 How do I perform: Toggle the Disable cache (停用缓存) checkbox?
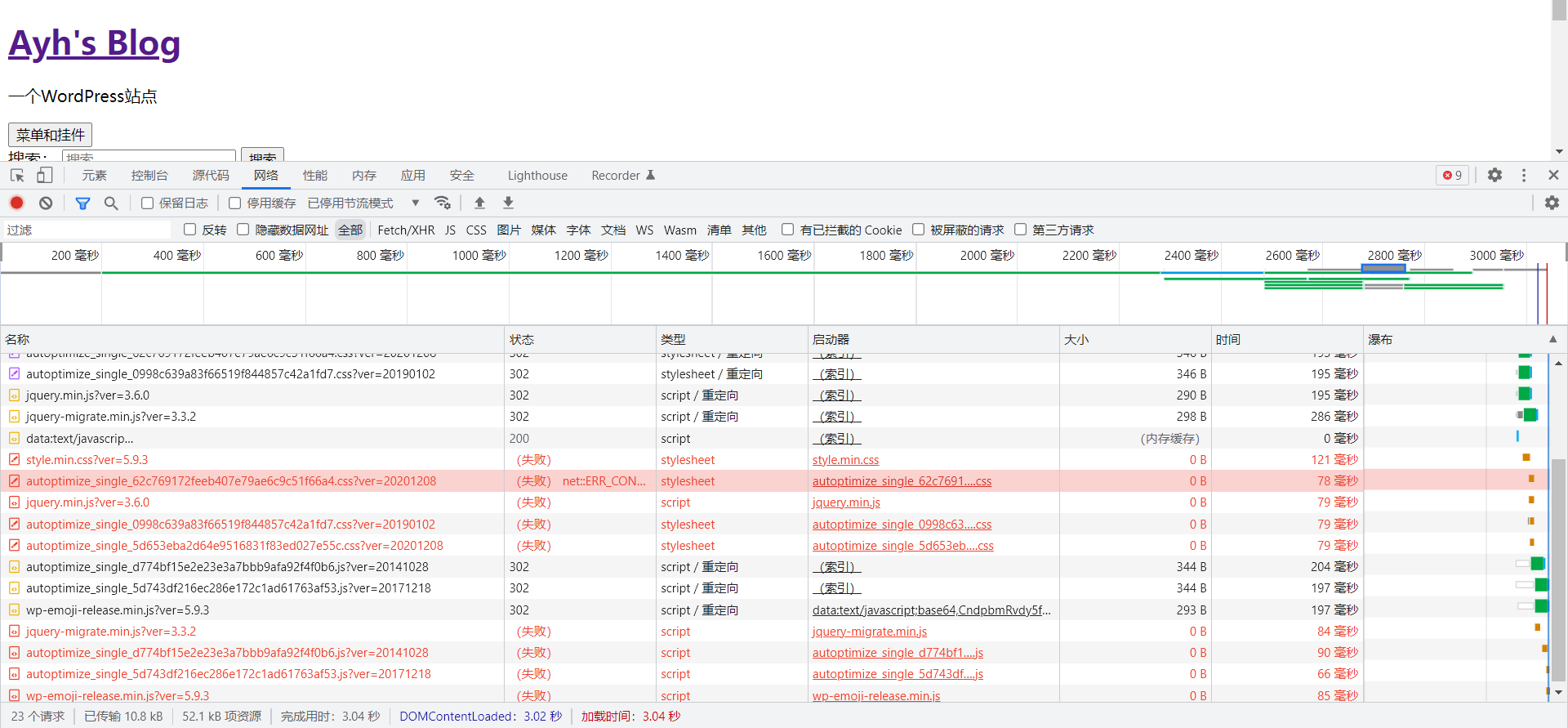(235, 203)
